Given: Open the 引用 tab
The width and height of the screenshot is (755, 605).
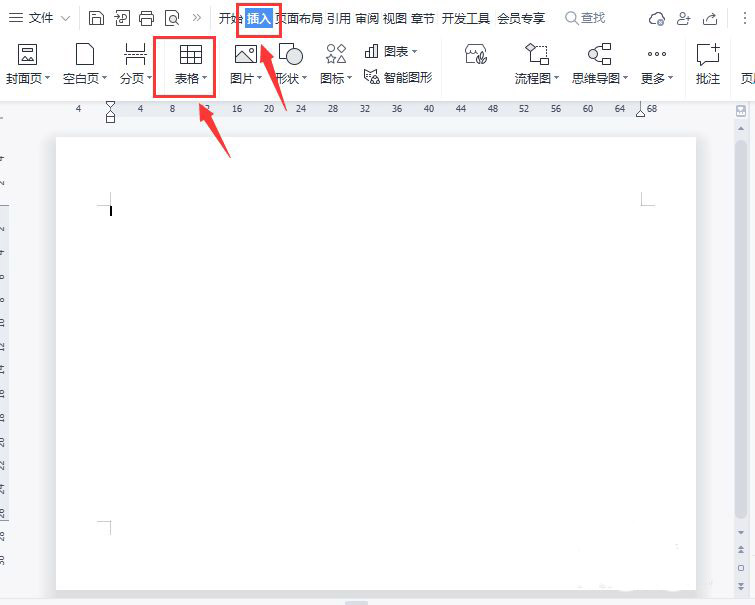Looking at the screenshot, I should (338, 18).
